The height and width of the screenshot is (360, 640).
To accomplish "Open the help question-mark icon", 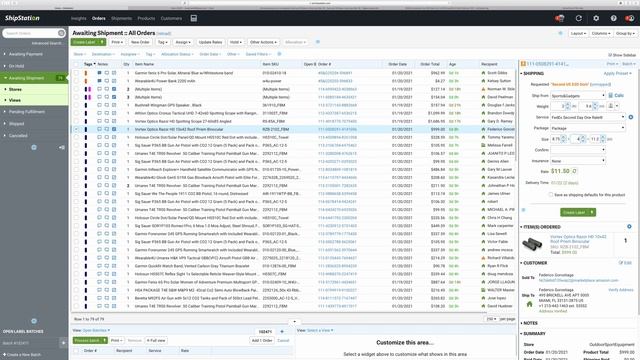I will click(x=613, y=18).
